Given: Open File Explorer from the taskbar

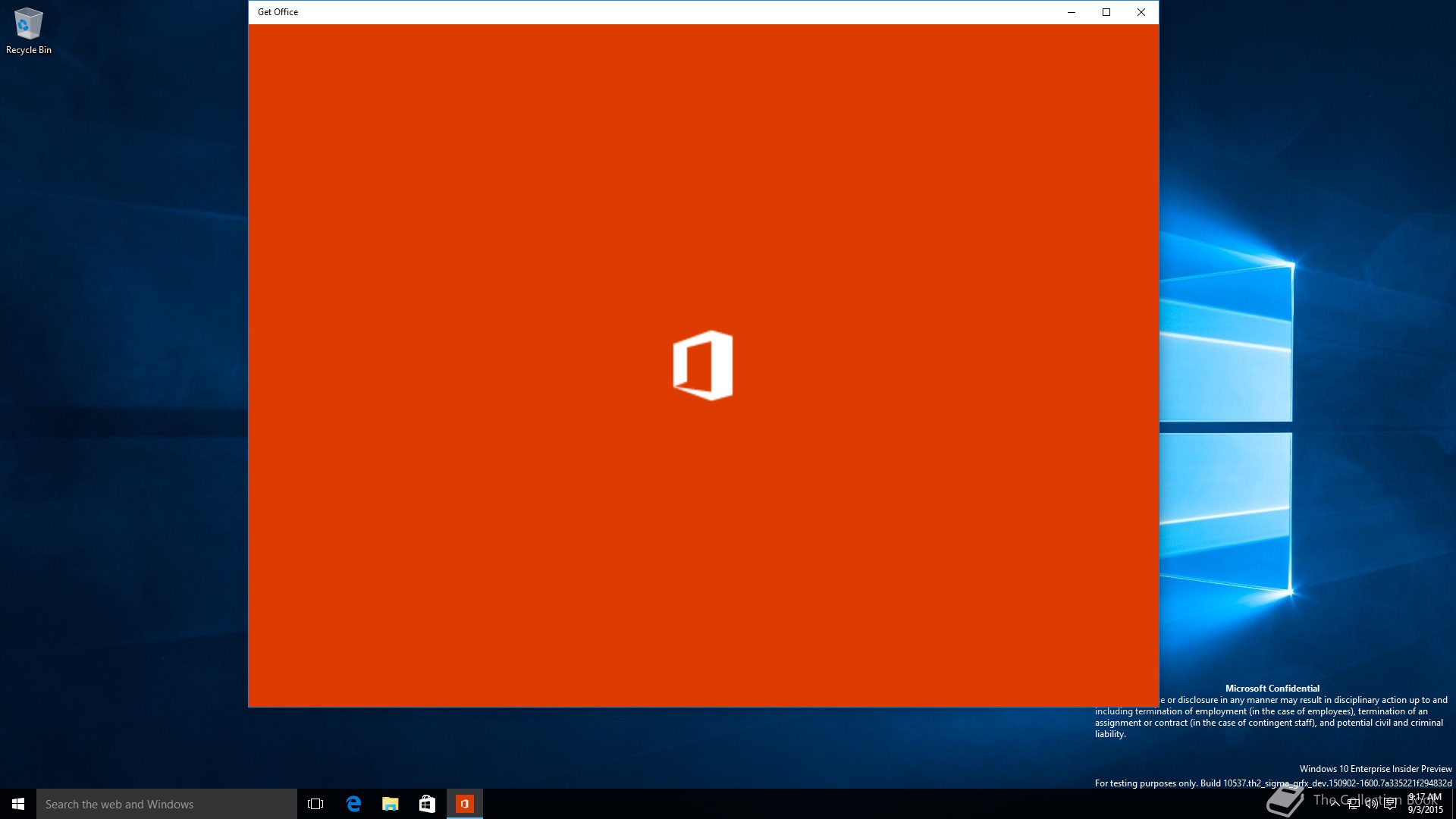Looking at the screenshot, I should coord(391,804).
